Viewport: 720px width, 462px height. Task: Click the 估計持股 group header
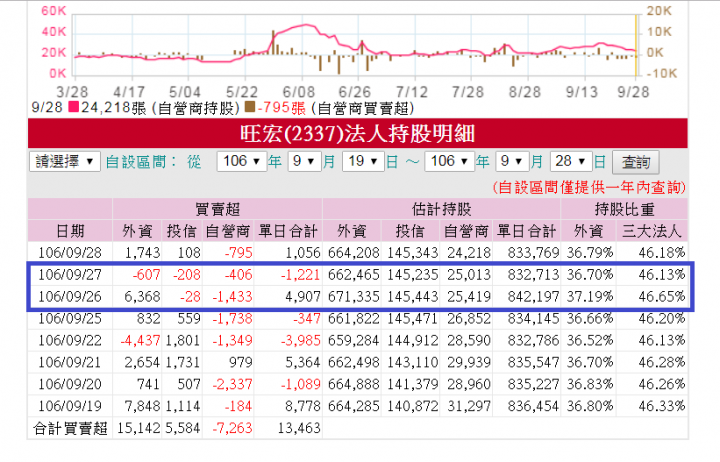click(x=441, y=209)
